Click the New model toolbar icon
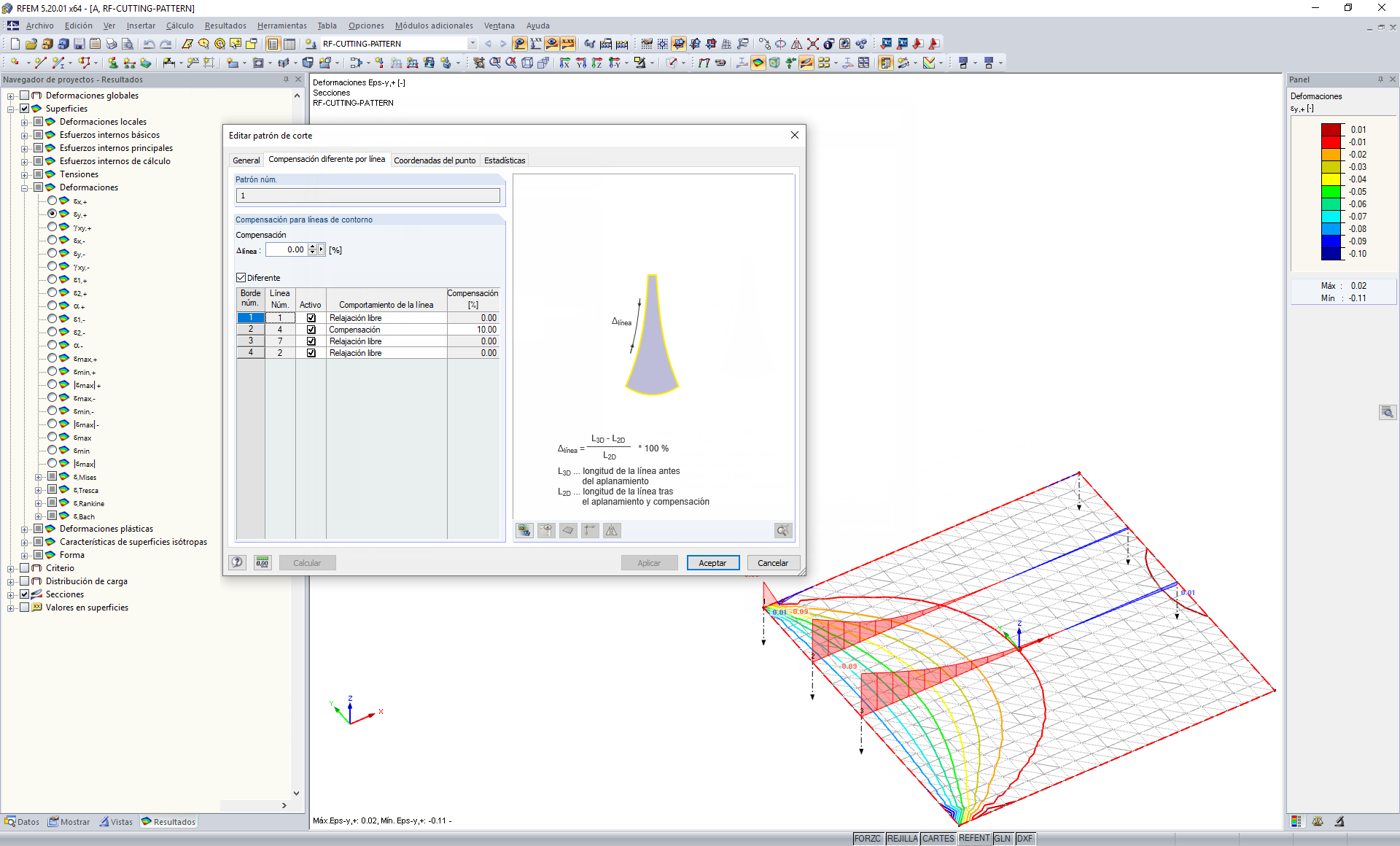 coord(15,44)
